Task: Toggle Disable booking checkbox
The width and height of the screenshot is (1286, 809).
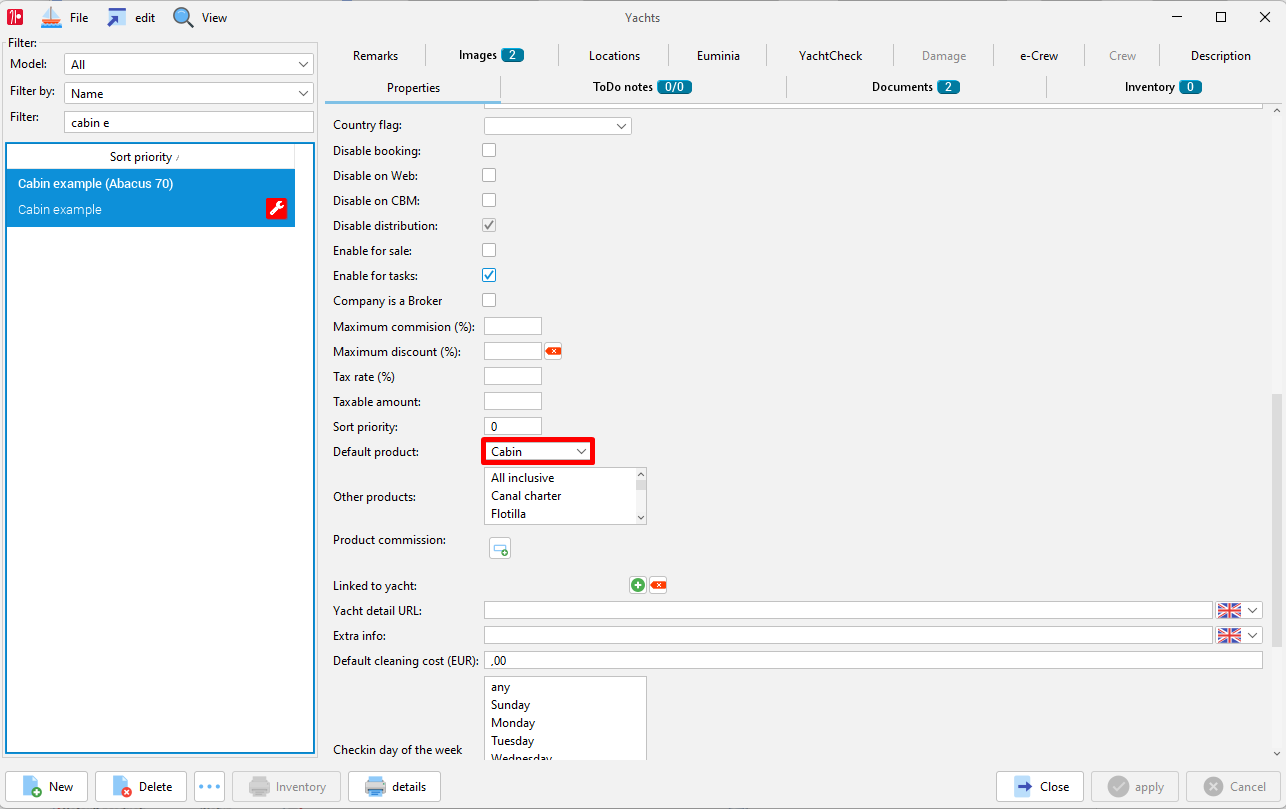Action: (x=489, y=150)
